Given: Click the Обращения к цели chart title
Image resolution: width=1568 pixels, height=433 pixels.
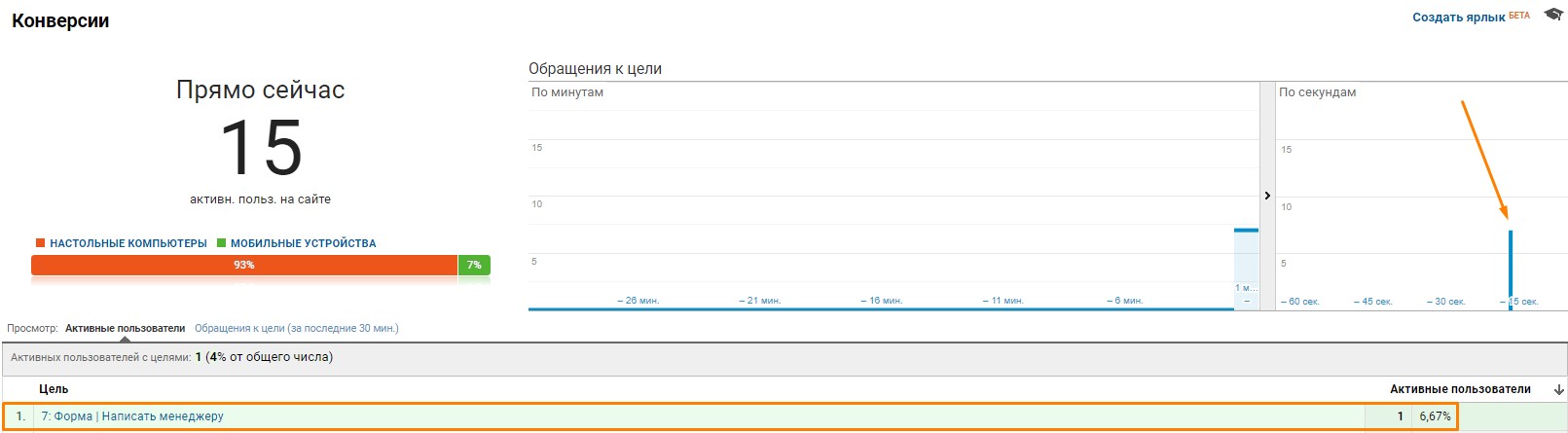Looking at the screenshot, I should (x=595, y=68).
